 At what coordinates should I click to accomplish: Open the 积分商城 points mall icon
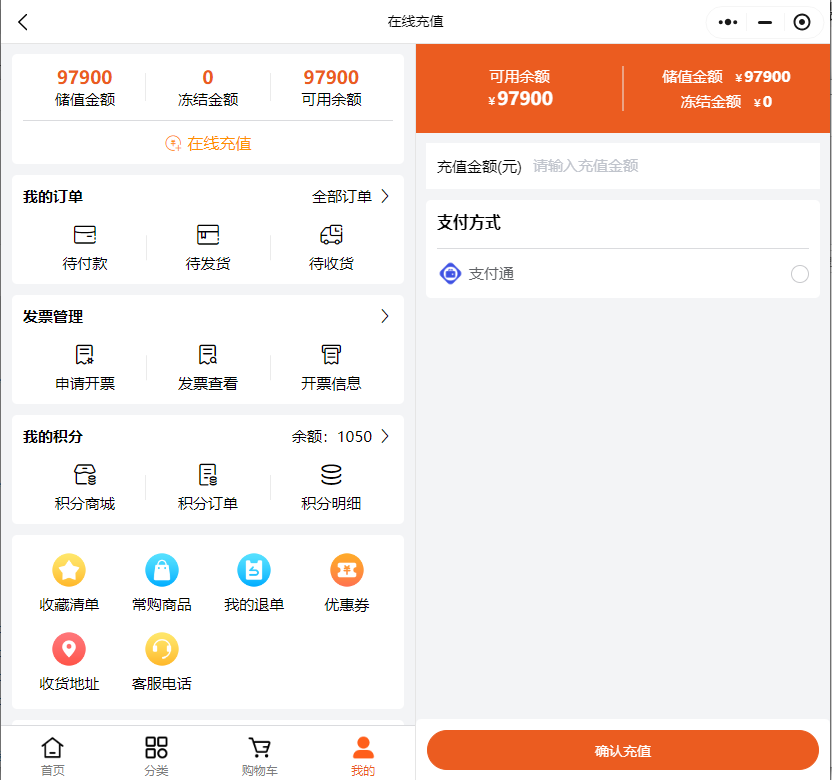point(85,475)
